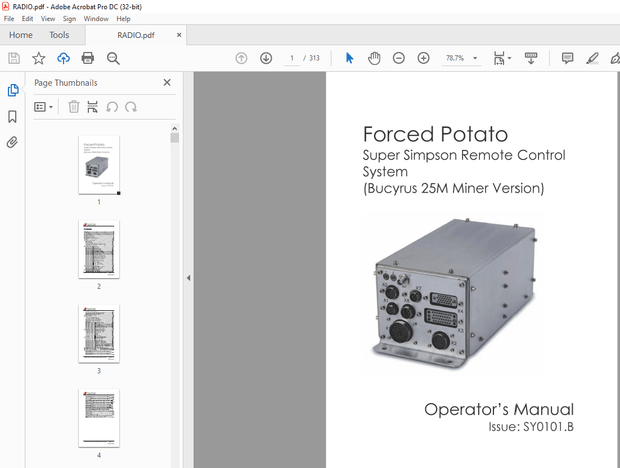Open the thumbnails options menu
Viewport: 620px width, 468px height.
[x=43, y=107]
